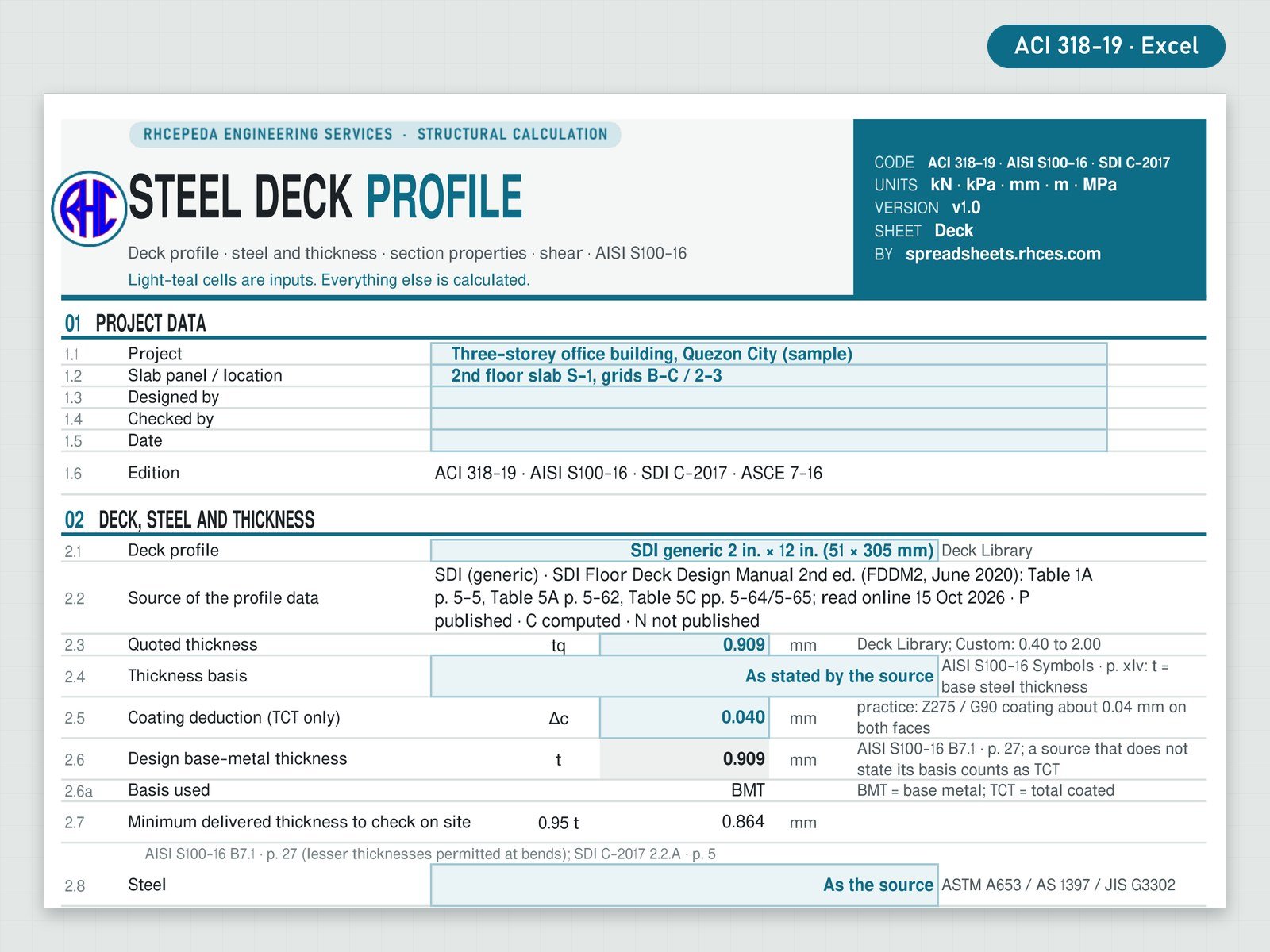Open the Deck profile dropdown cell
Viewport: 1270px width, 952px height.
point(684,551)
